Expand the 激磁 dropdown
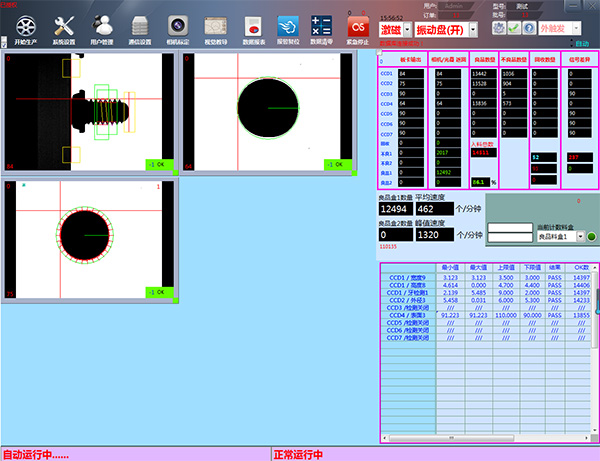Image resolution: width=600 pixels, height=461 pixels. click(409, 30)
